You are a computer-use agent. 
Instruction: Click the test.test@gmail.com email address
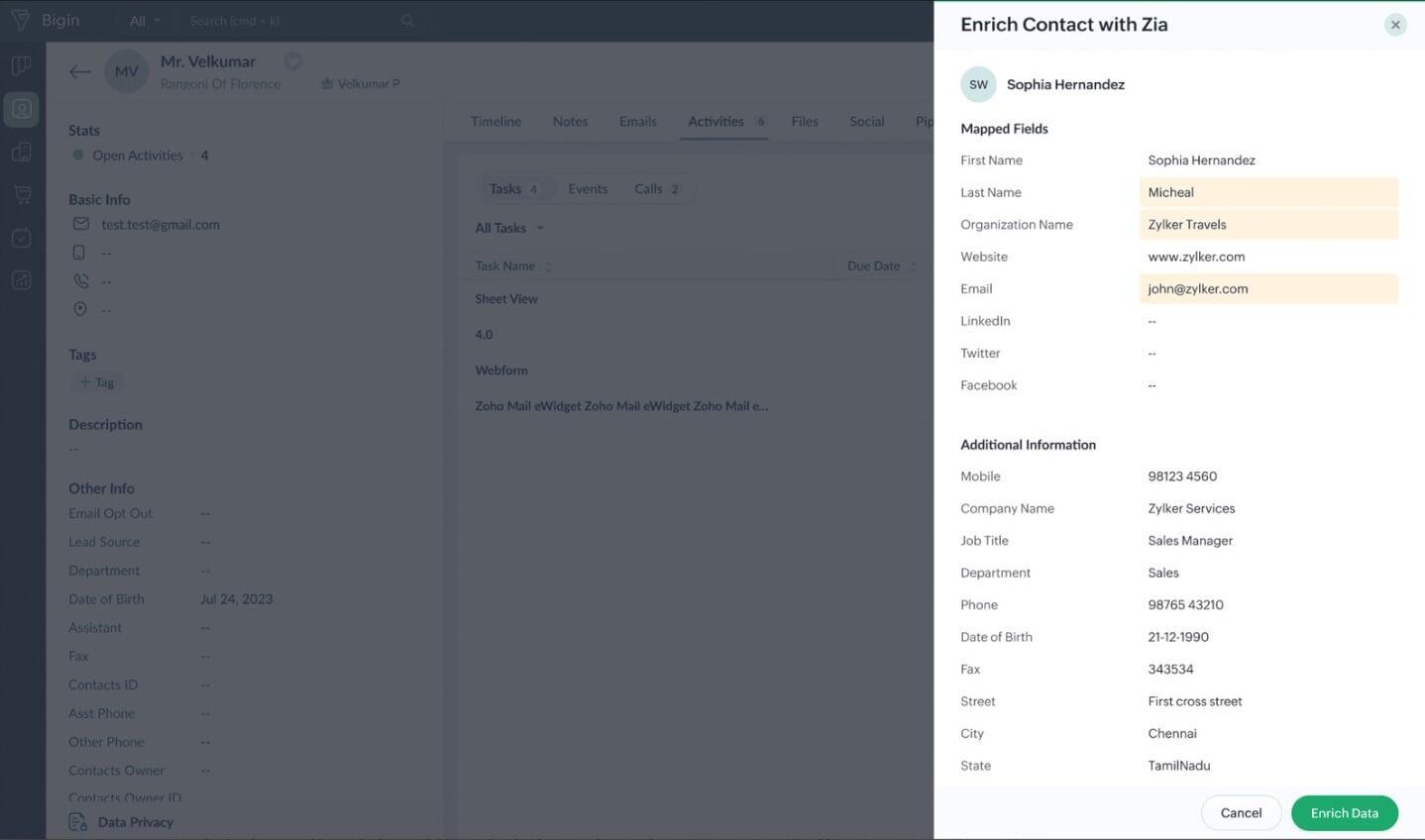click(161, 224)
